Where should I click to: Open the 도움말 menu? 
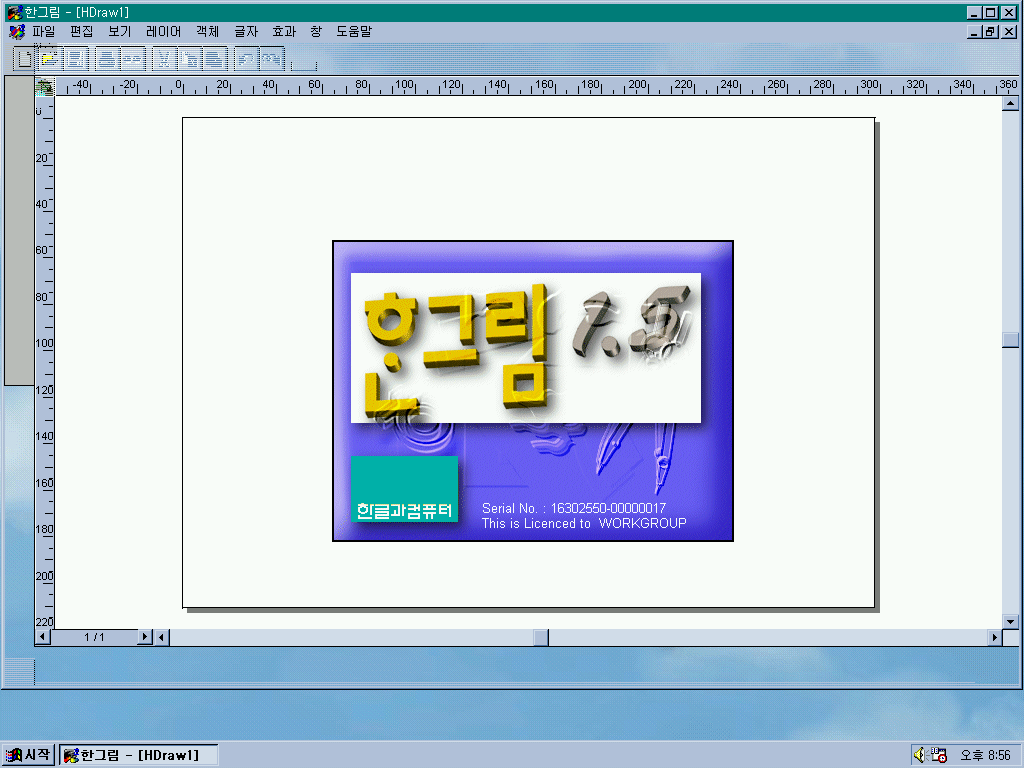354,31
